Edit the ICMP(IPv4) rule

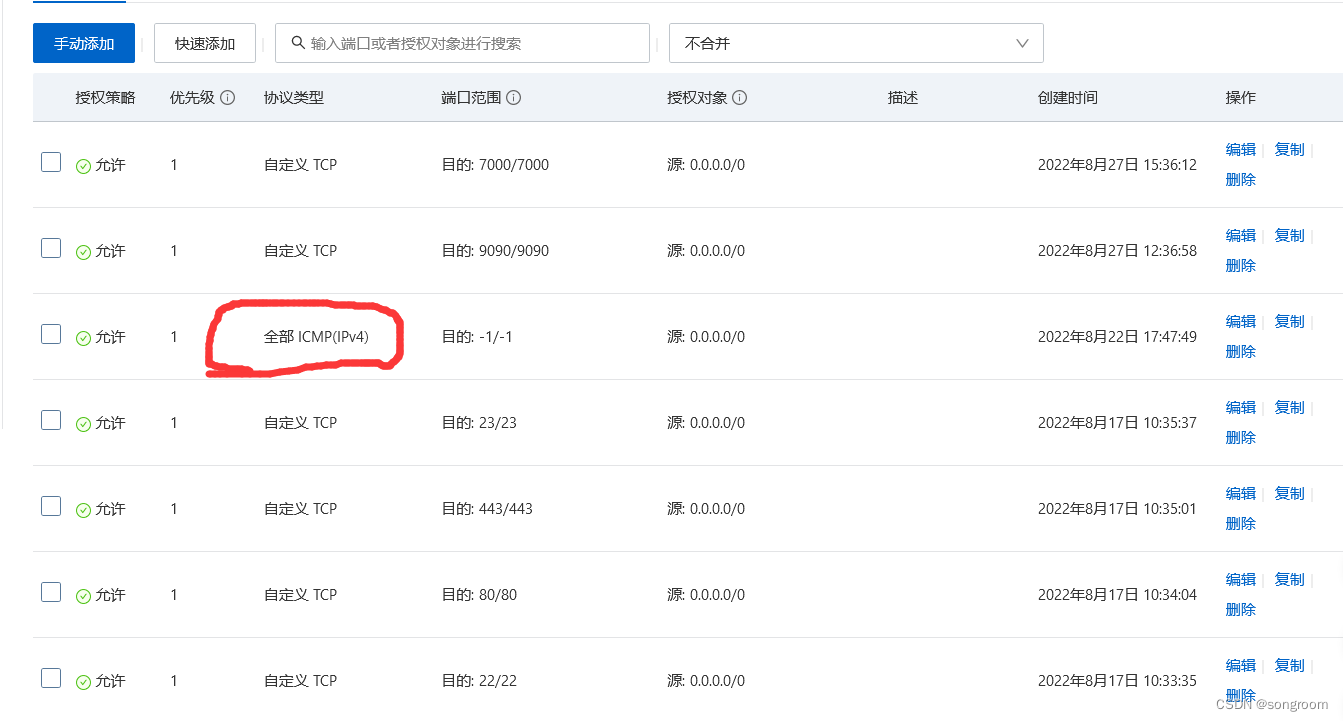(1241, 322)
